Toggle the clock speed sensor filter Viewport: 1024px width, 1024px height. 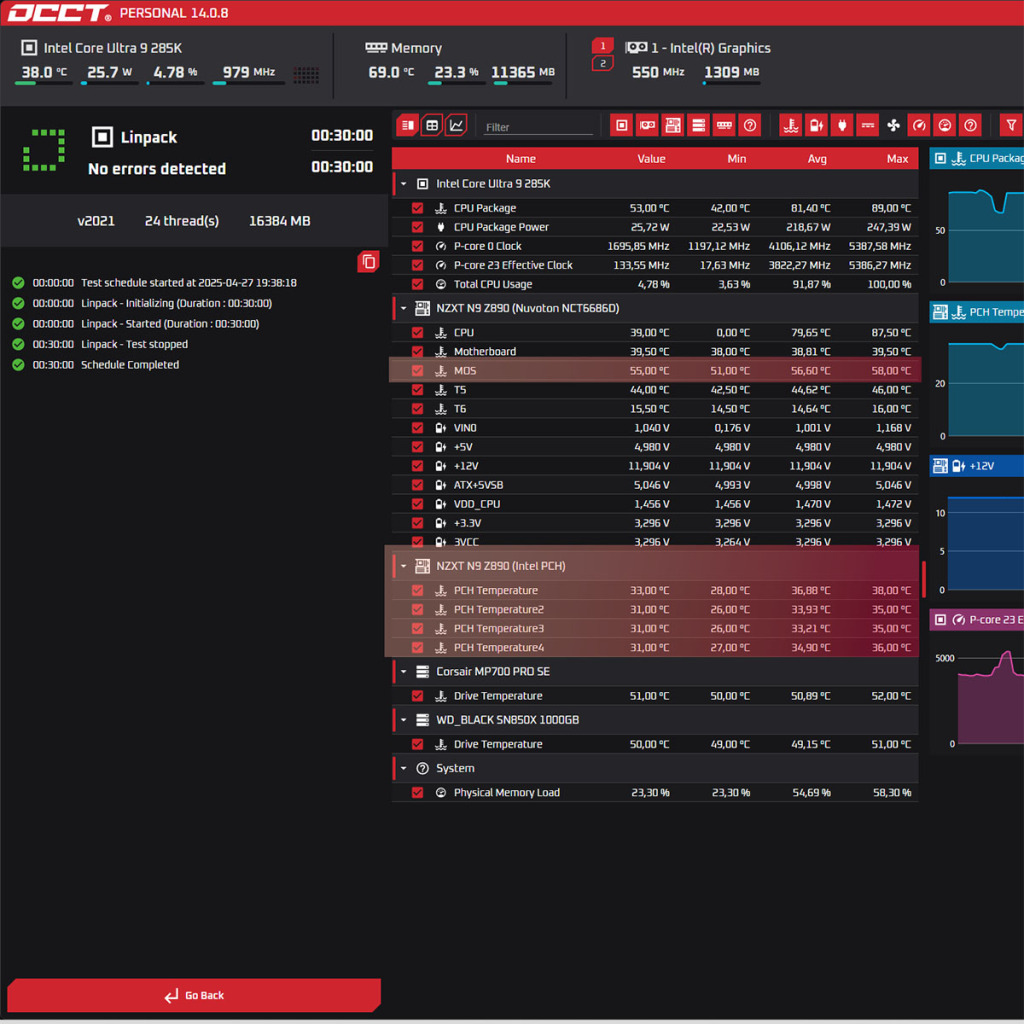click(920, 125)
